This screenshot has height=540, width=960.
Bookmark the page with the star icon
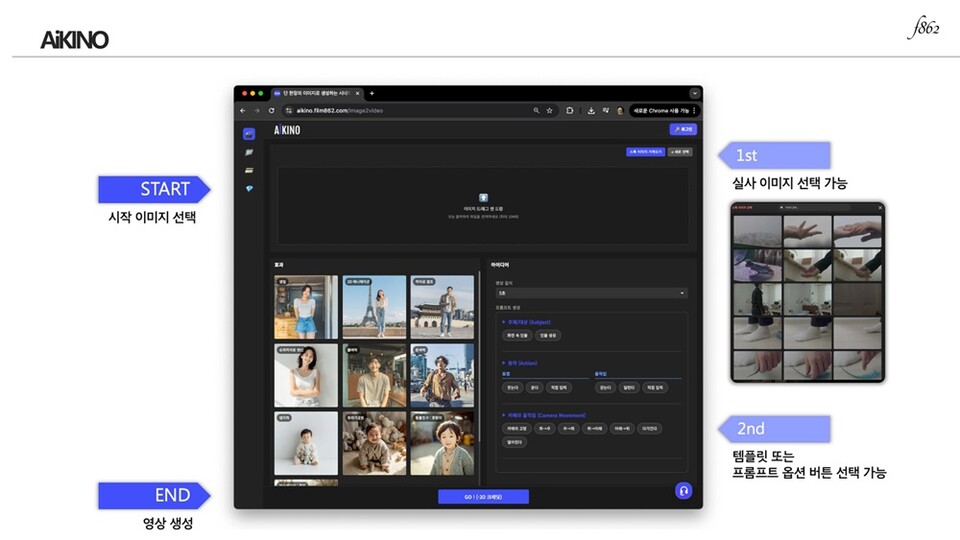coord(549,111)
